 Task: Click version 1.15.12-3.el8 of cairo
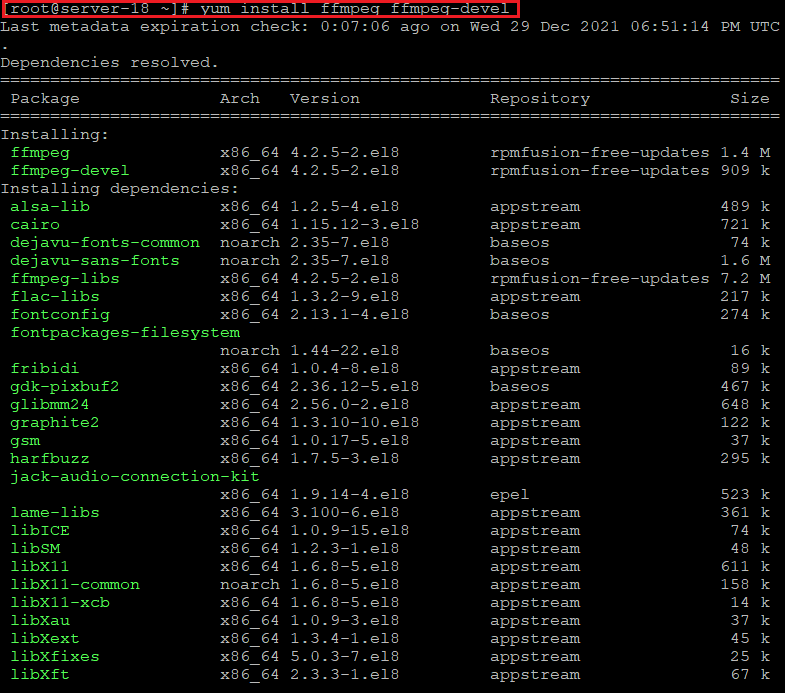[355, 225]
